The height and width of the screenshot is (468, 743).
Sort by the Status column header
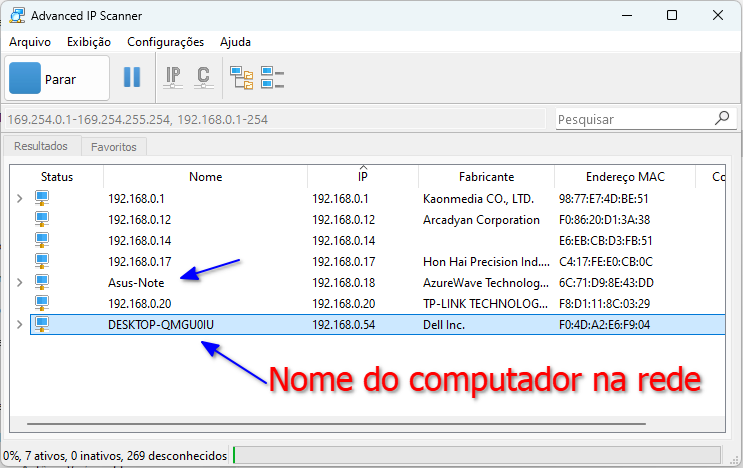click(57, 177)
